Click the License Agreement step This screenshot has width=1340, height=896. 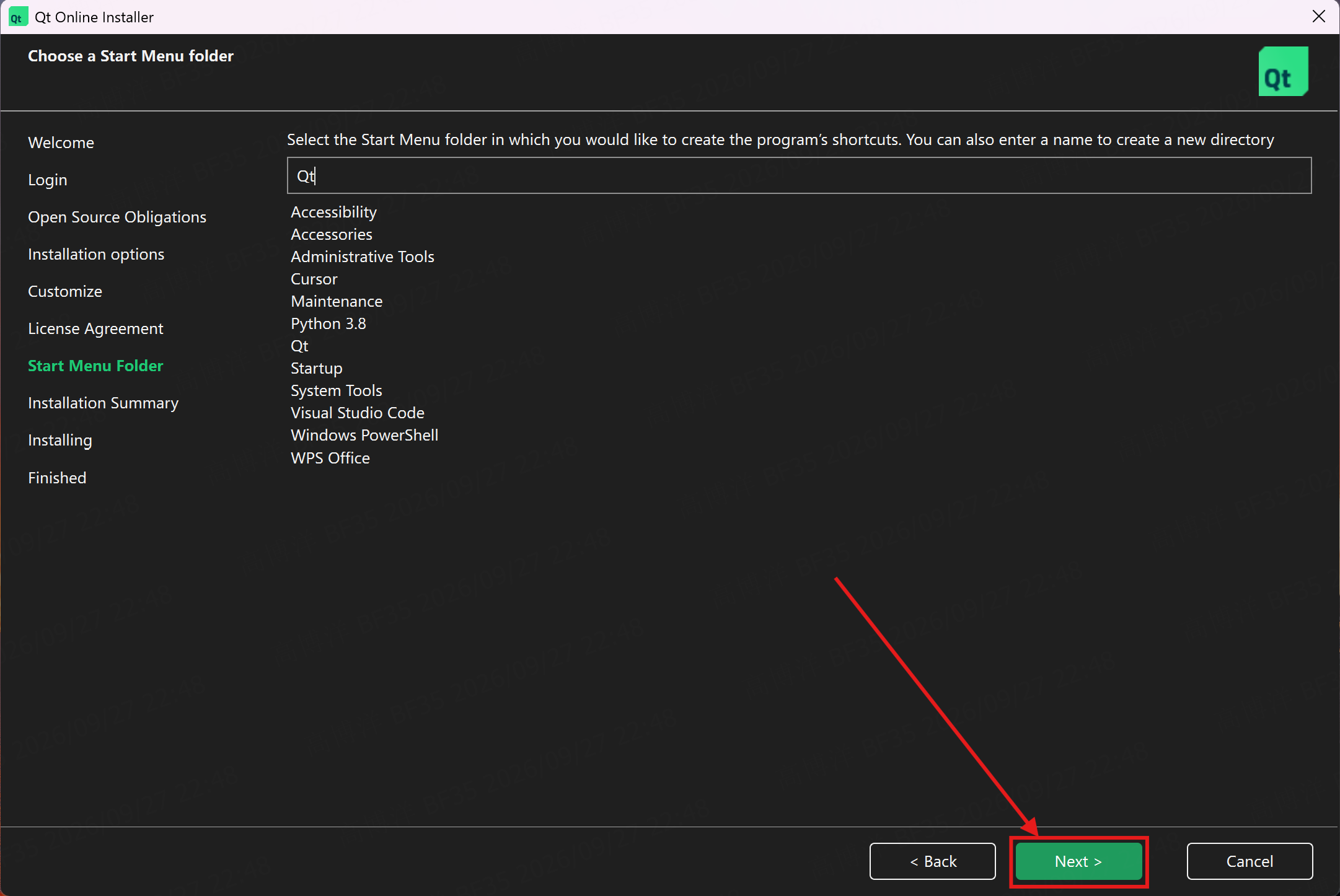[95, 328]
